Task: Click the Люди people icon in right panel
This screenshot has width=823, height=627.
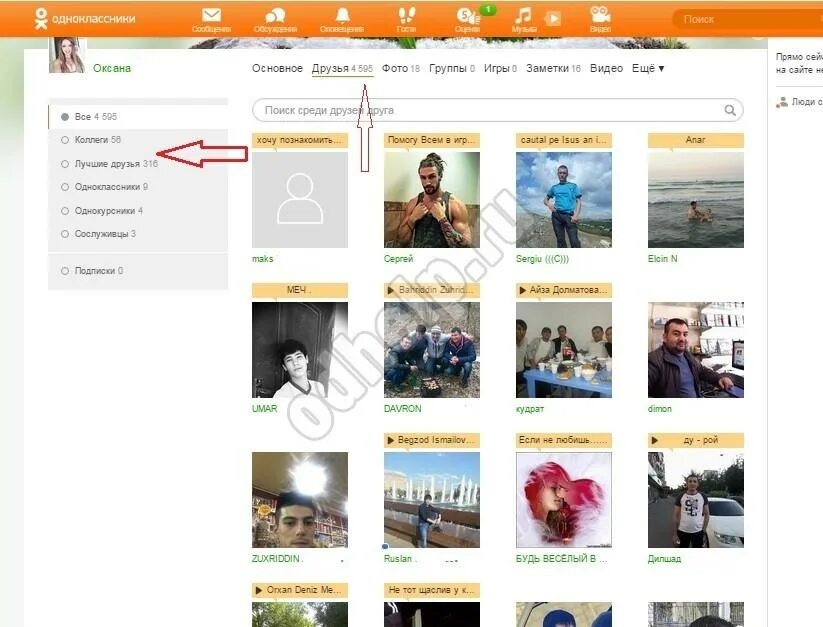Action: 782,102
